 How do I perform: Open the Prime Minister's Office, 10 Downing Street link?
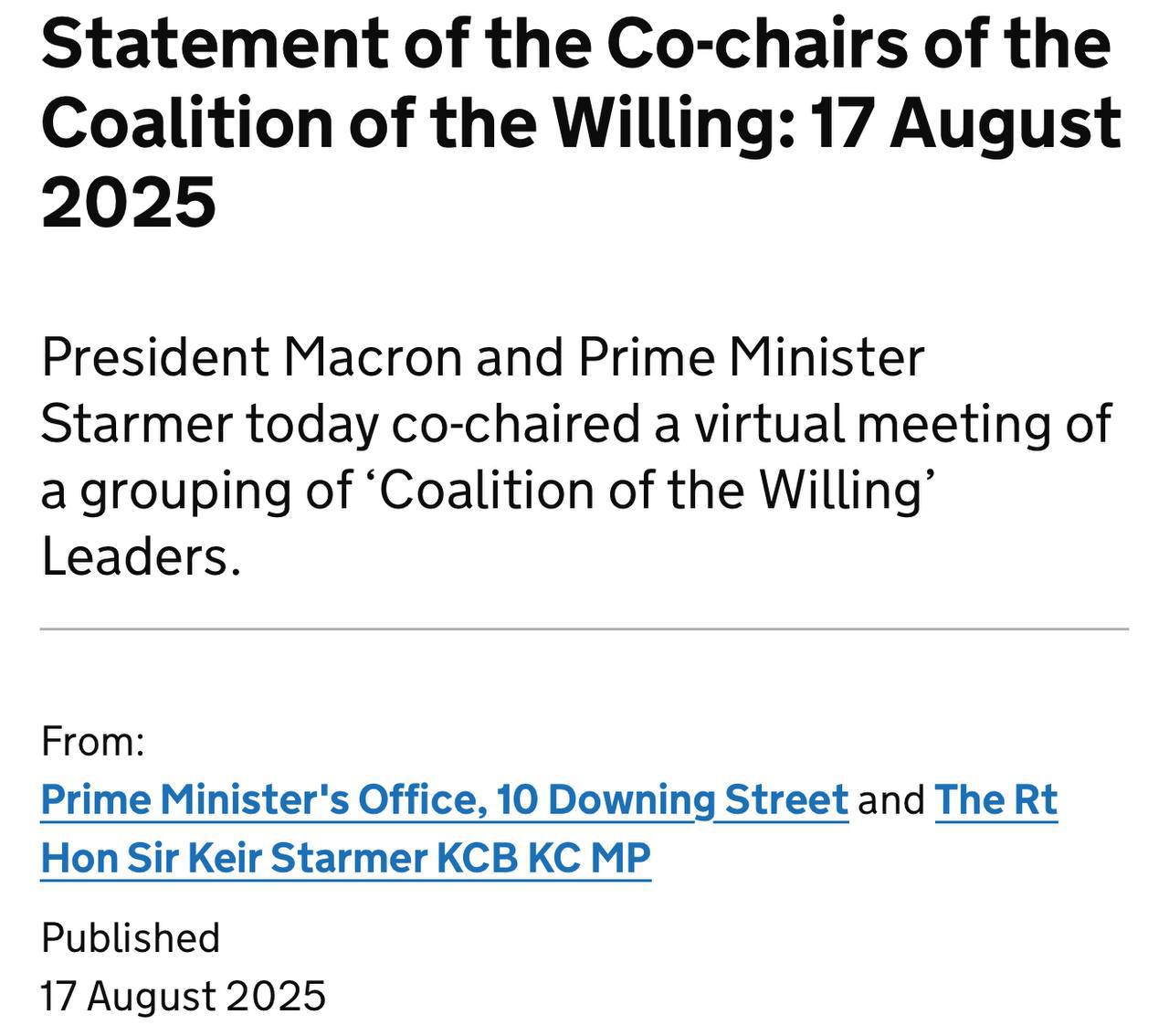tap(445, 799)
